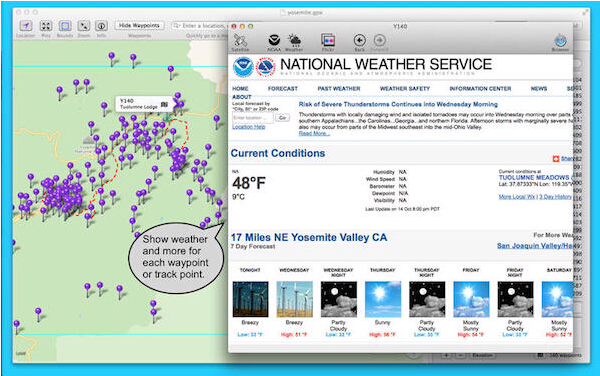Viewport: 600px width, 376px height.
Task: Open the FORECAST navigation item
Action: [x=283, y=89]
